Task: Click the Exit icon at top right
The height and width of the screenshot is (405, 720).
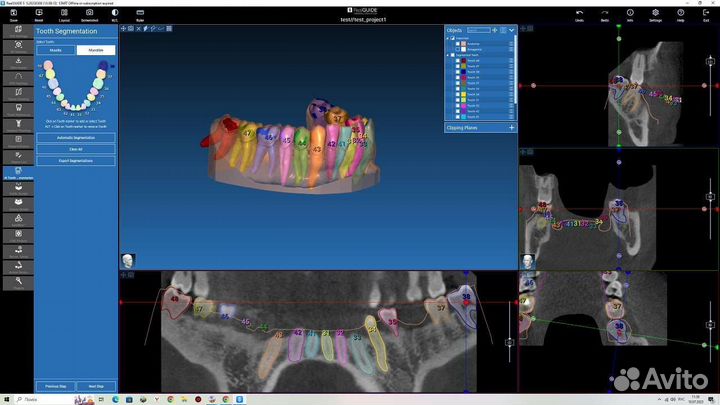Action: [706, 13]
